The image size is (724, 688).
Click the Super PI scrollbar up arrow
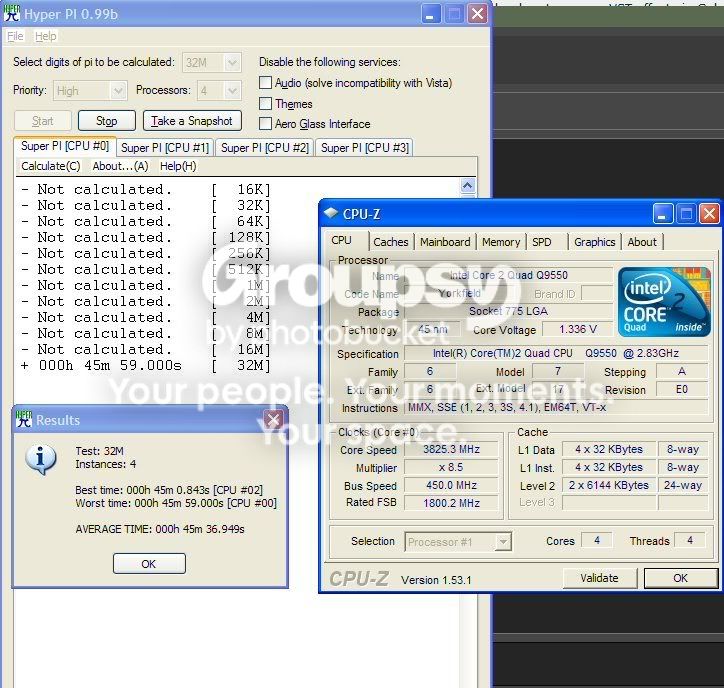point(468,186)
